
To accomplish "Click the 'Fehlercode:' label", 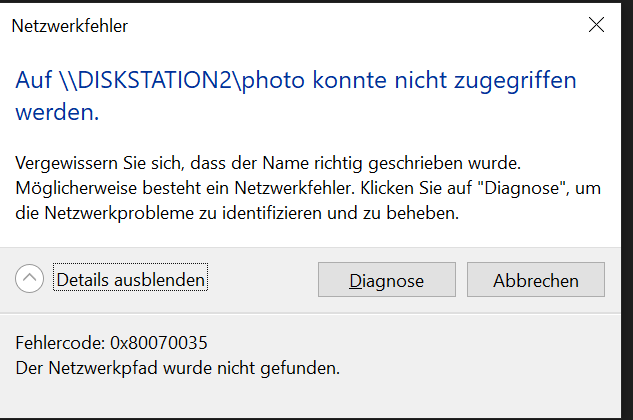I will click(x=60, y=343).
